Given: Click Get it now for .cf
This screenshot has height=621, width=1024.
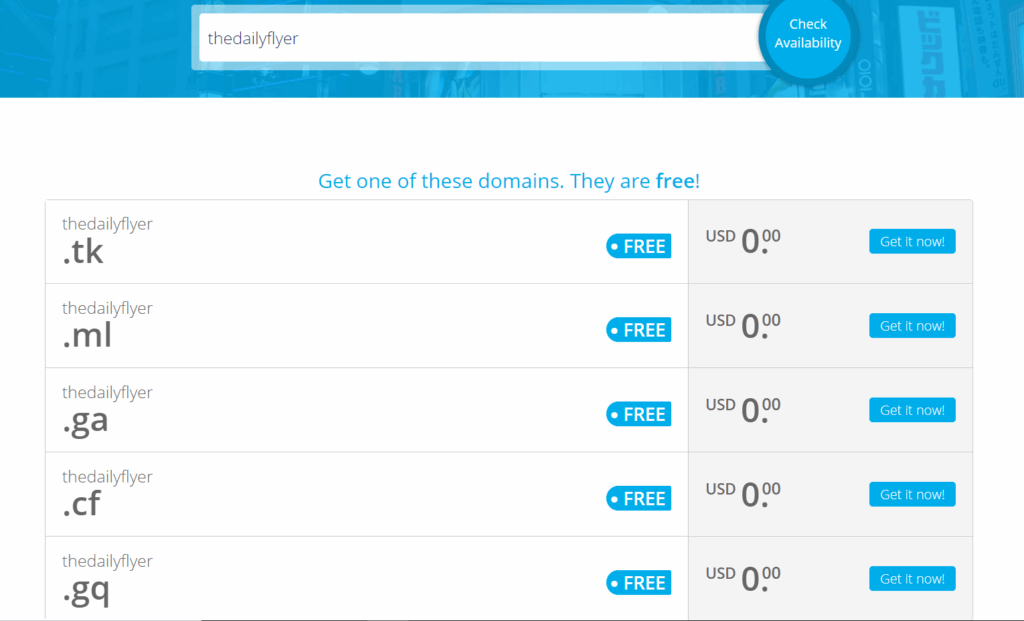Looking at the screenshot, I should 912,494.
